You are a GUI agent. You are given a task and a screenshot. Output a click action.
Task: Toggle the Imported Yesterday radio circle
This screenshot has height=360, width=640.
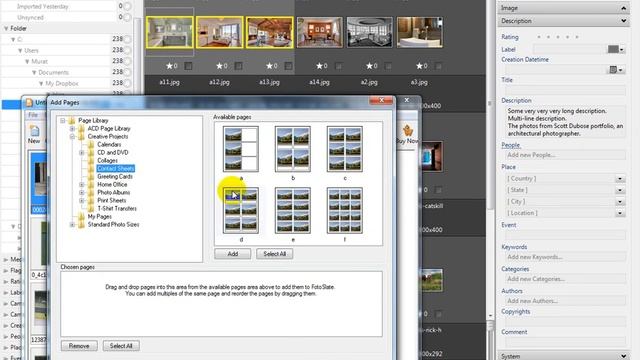(128, 6)
